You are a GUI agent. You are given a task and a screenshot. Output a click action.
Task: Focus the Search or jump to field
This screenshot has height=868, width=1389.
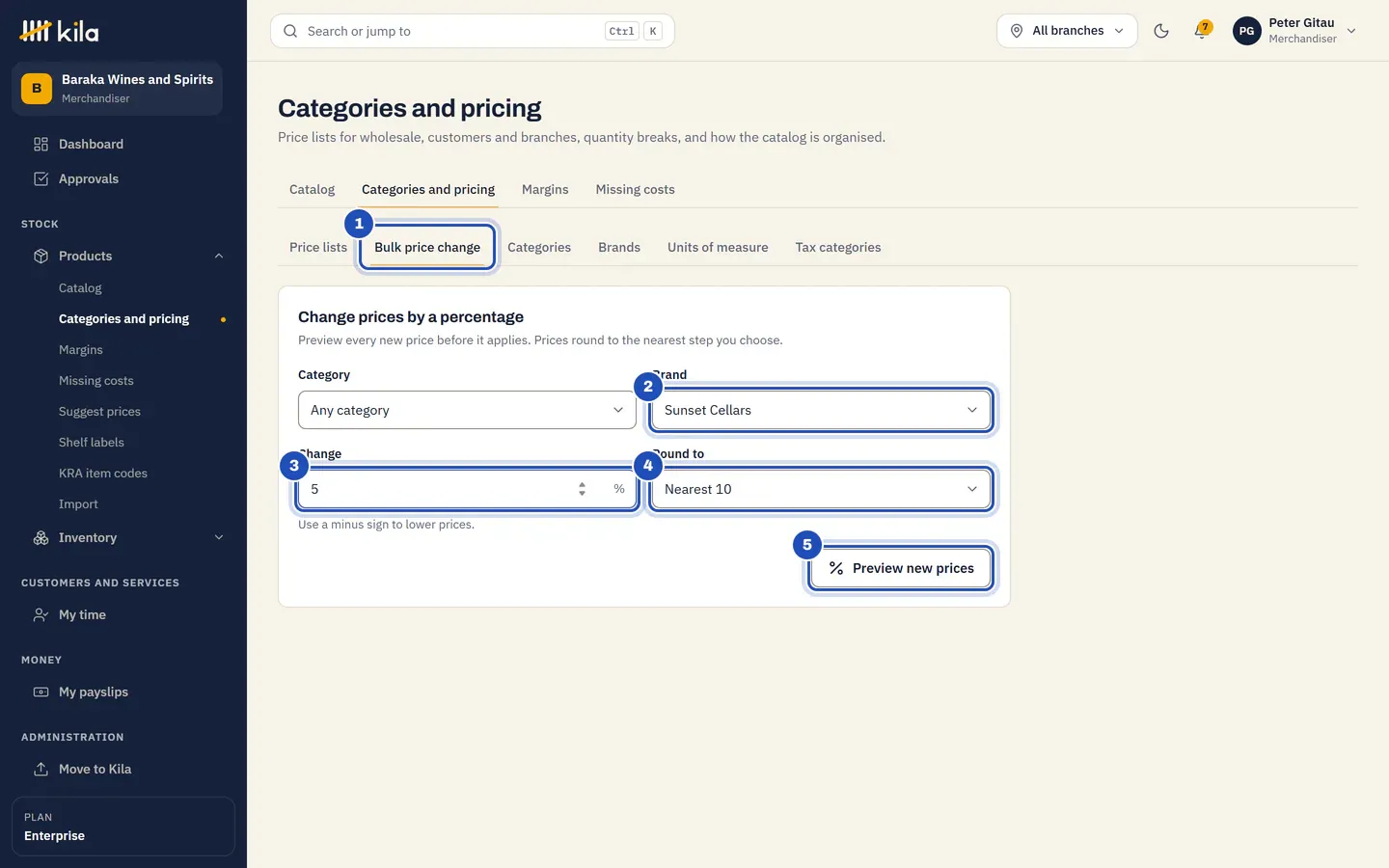pos(473,31)
